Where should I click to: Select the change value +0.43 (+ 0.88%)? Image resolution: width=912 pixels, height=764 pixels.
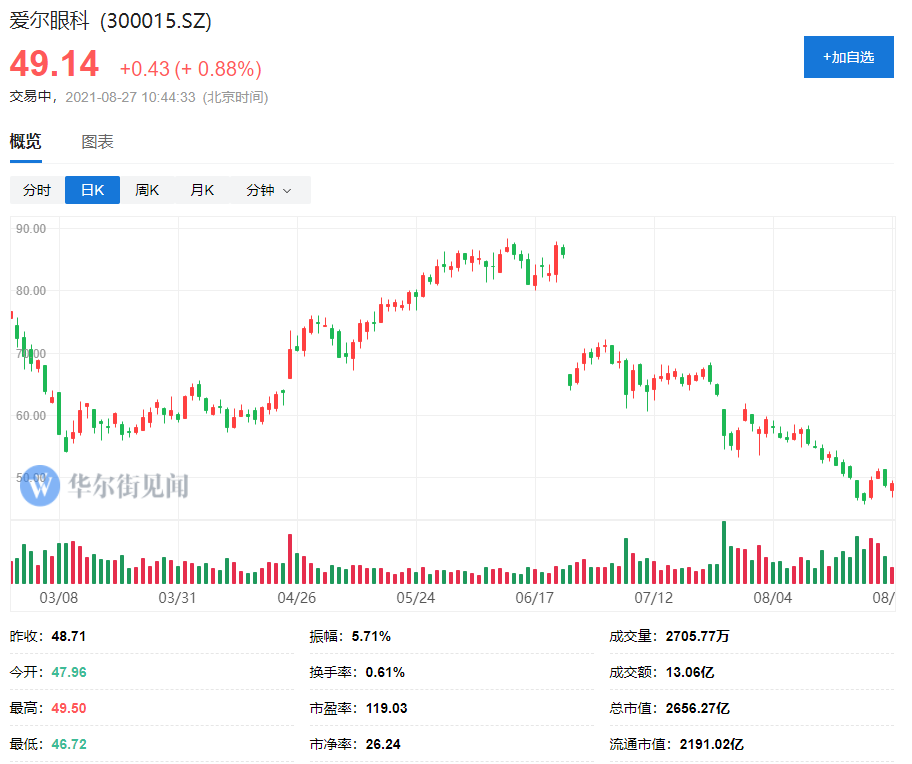tap(191, 69)
